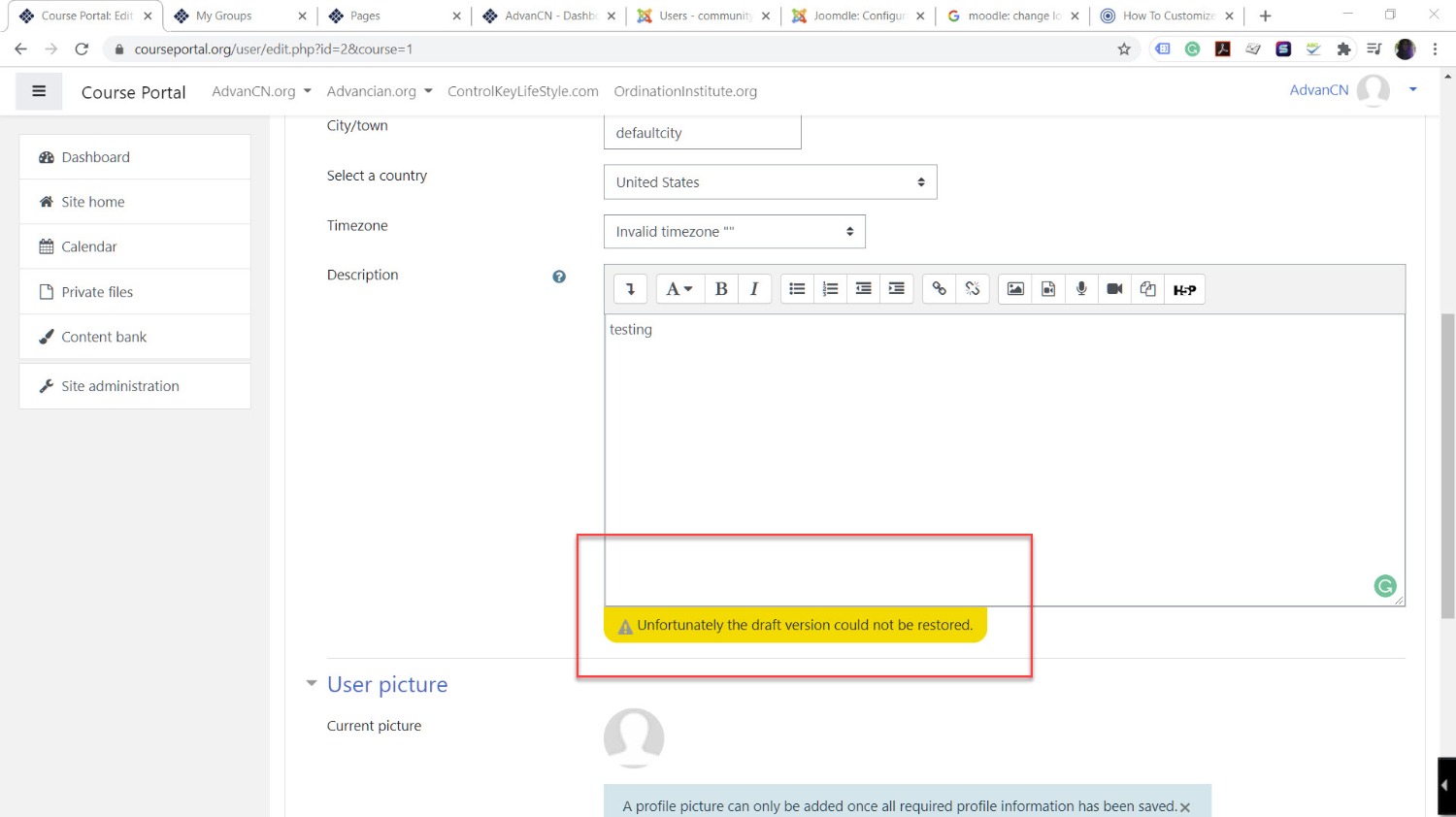The width and height of the screenshot is (1456, 817).
Task: Open the Select a country dropdown
Action: click(x=770, y=182)
